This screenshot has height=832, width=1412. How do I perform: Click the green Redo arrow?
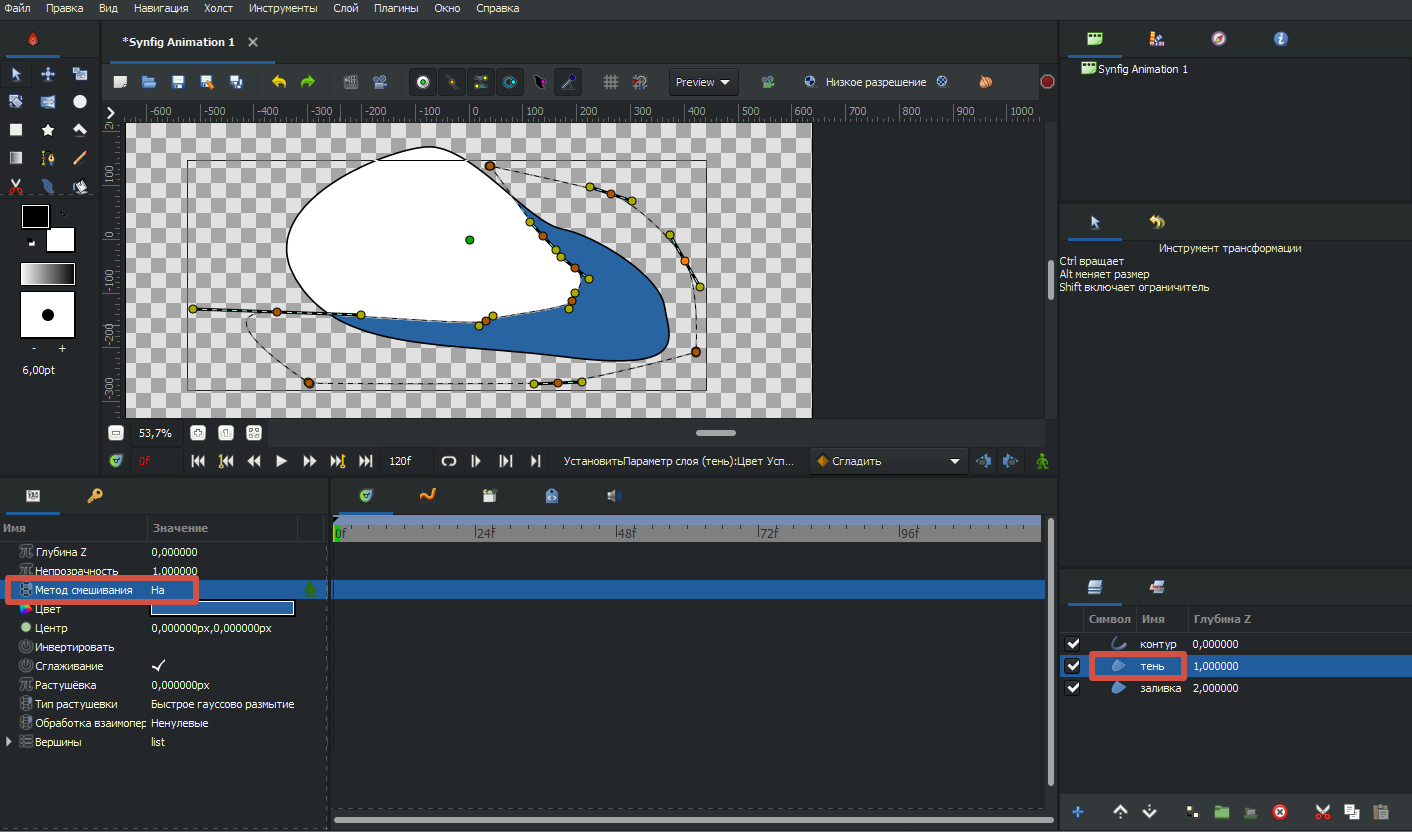click(308, 82)
